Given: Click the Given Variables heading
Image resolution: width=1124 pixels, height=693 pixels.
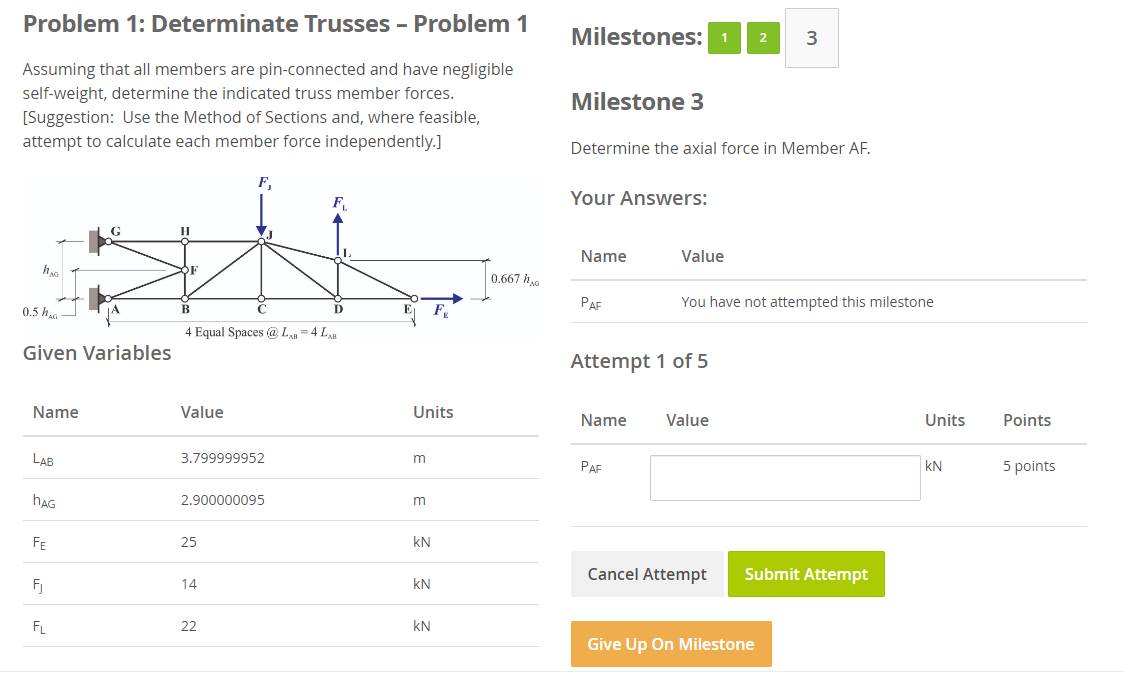Looking at the screenshot, I should coord(94,353).
